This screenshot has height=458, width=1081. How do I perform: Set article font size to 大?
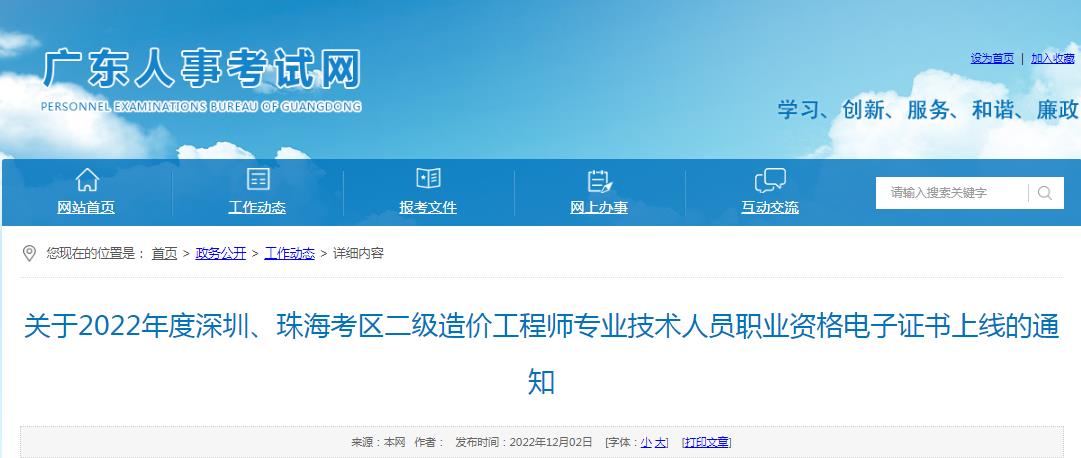tap(660, 442)
